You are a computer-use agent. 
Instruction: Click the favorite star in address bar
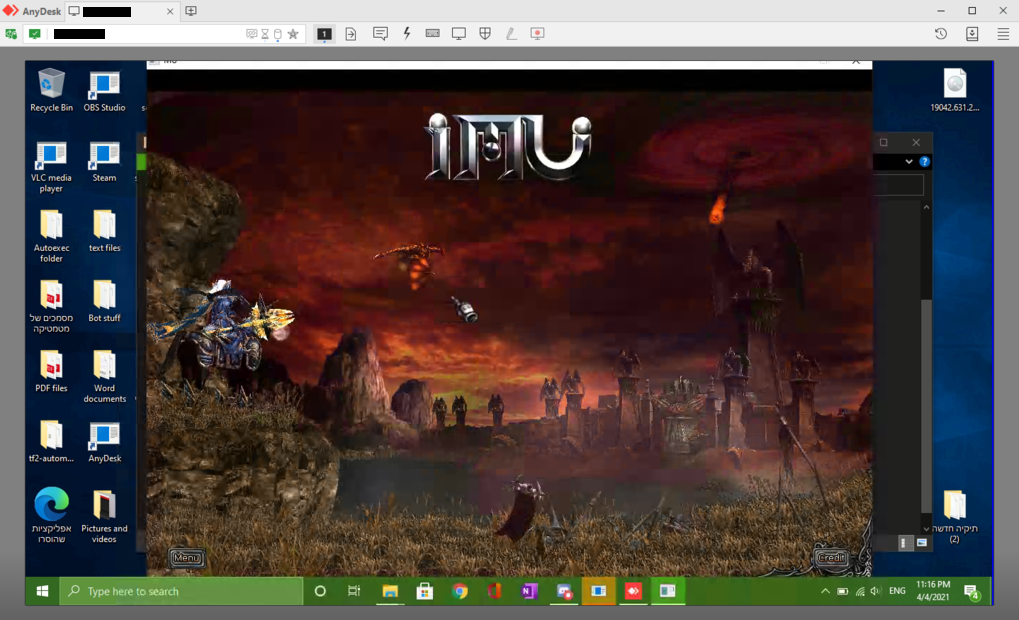(x=293, y=34)
